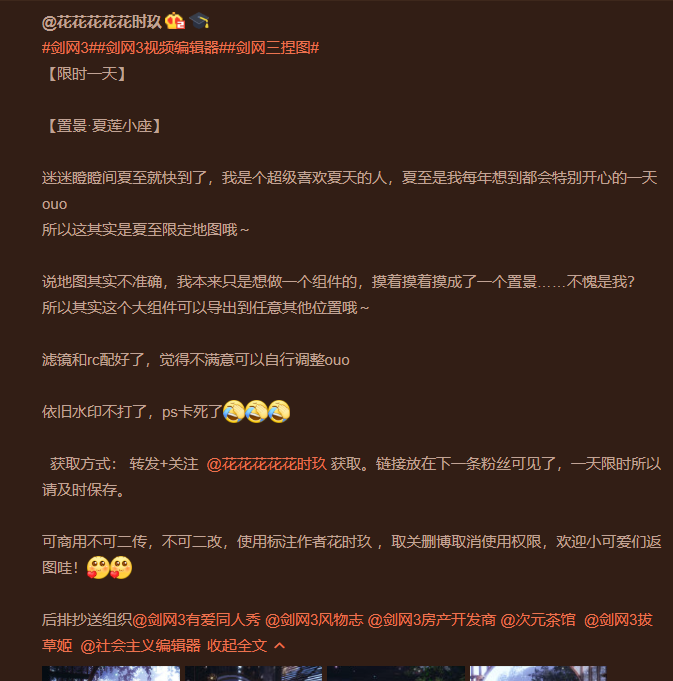Screen dimensions: 673x681
Task: Open the @次元茶馆 mention
Action: tap(538, 620)
